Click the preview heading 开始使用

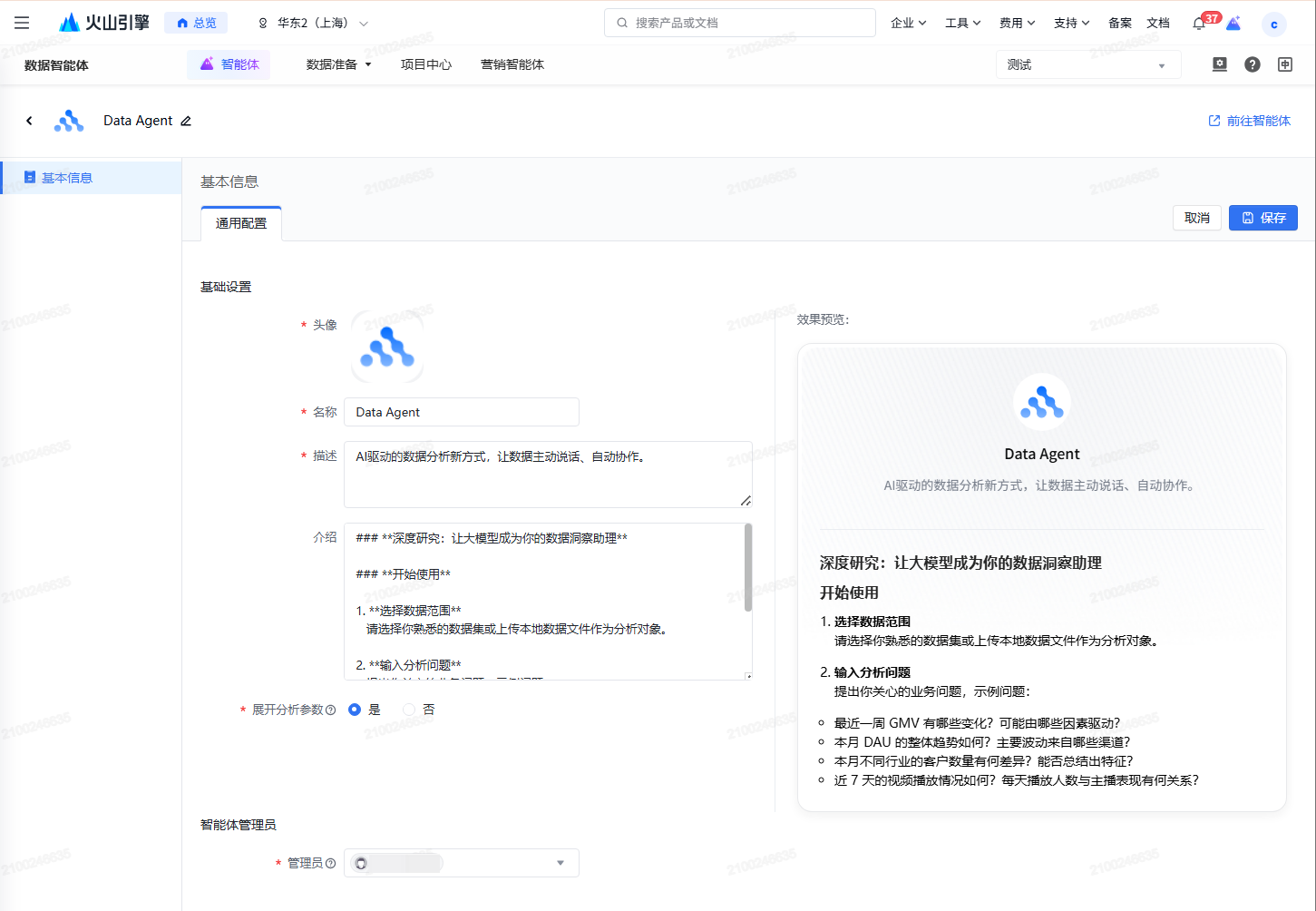[x=849, y=593]
